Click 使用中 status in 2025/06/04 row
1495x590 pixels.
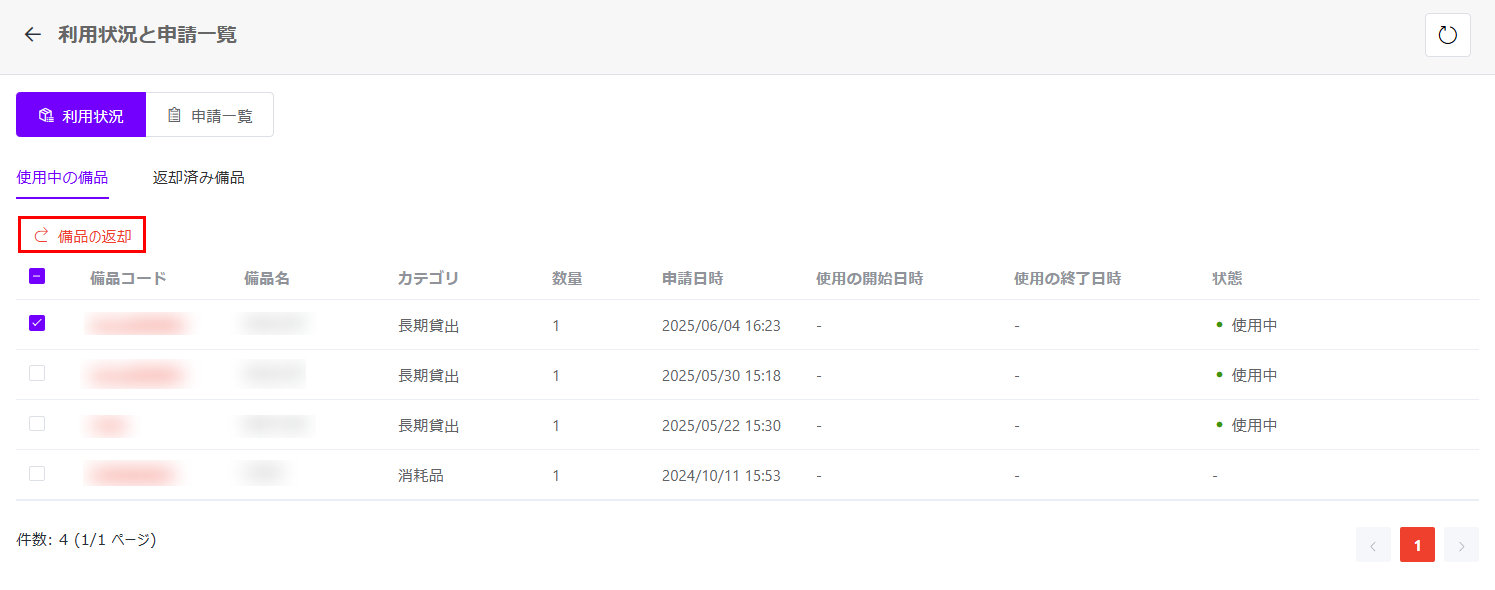pyautogui.click(x=1254, y=325)
